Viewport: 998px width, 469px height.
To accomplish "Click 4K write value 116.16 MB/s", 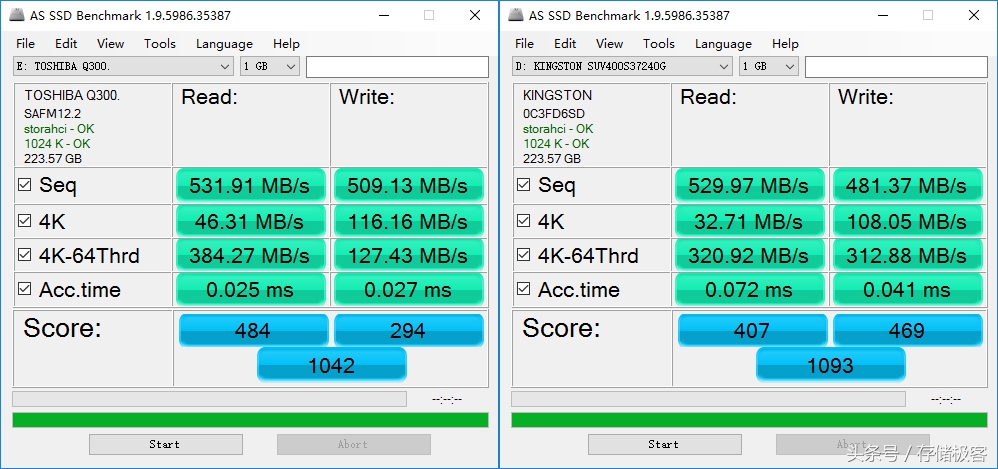I will [x=408, y=221].
